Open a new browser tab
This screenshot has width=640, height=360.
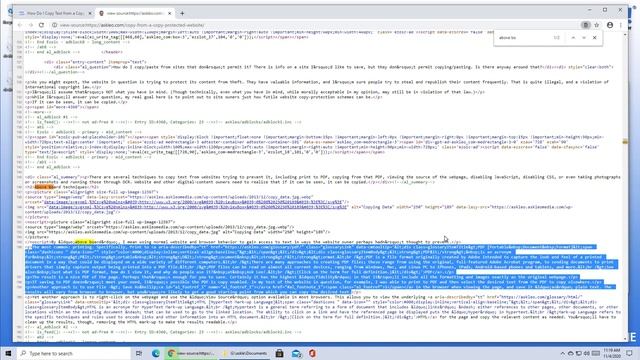[x=182, y=13]
